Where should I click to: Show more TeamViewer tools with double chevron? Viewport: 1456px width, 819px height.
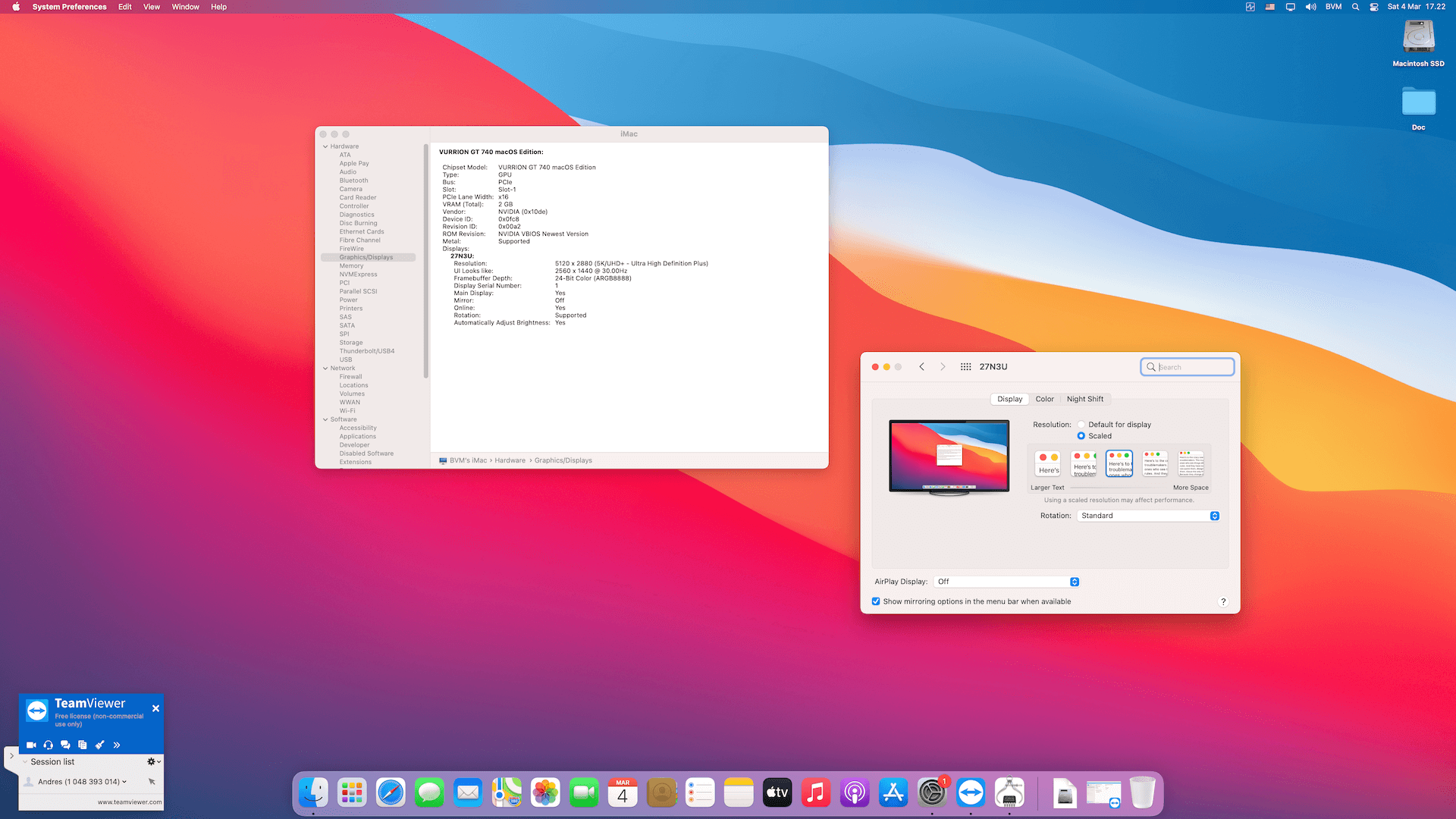coord(117,745)
